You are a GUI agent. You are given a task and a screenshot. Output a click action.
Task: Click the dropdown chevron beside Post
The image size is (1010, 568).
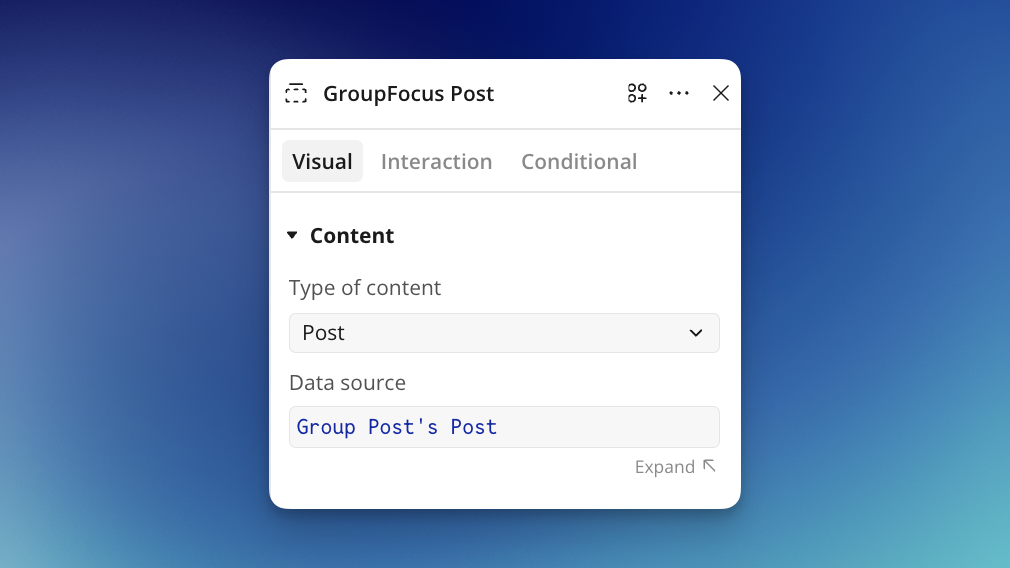696,333
